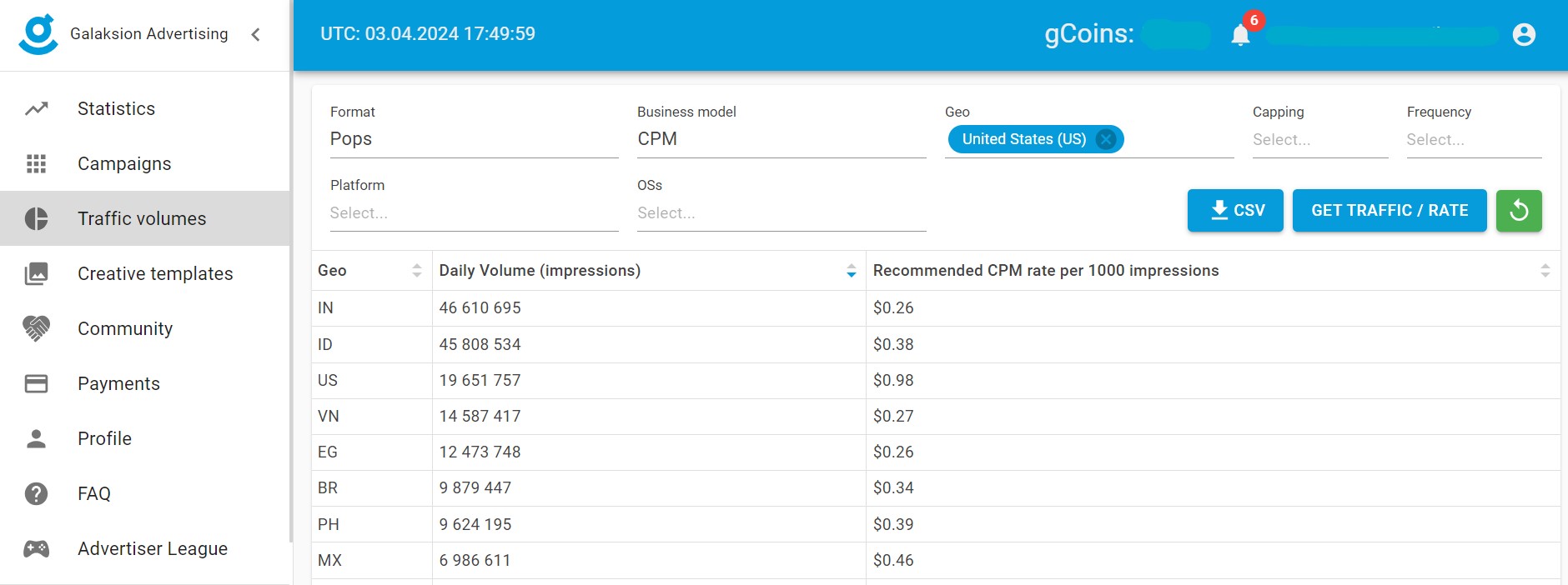Viewport: 1568px width, 585px height.
Task: Click the Galaksion Advertising logo icon
Action: coord(38,34)
